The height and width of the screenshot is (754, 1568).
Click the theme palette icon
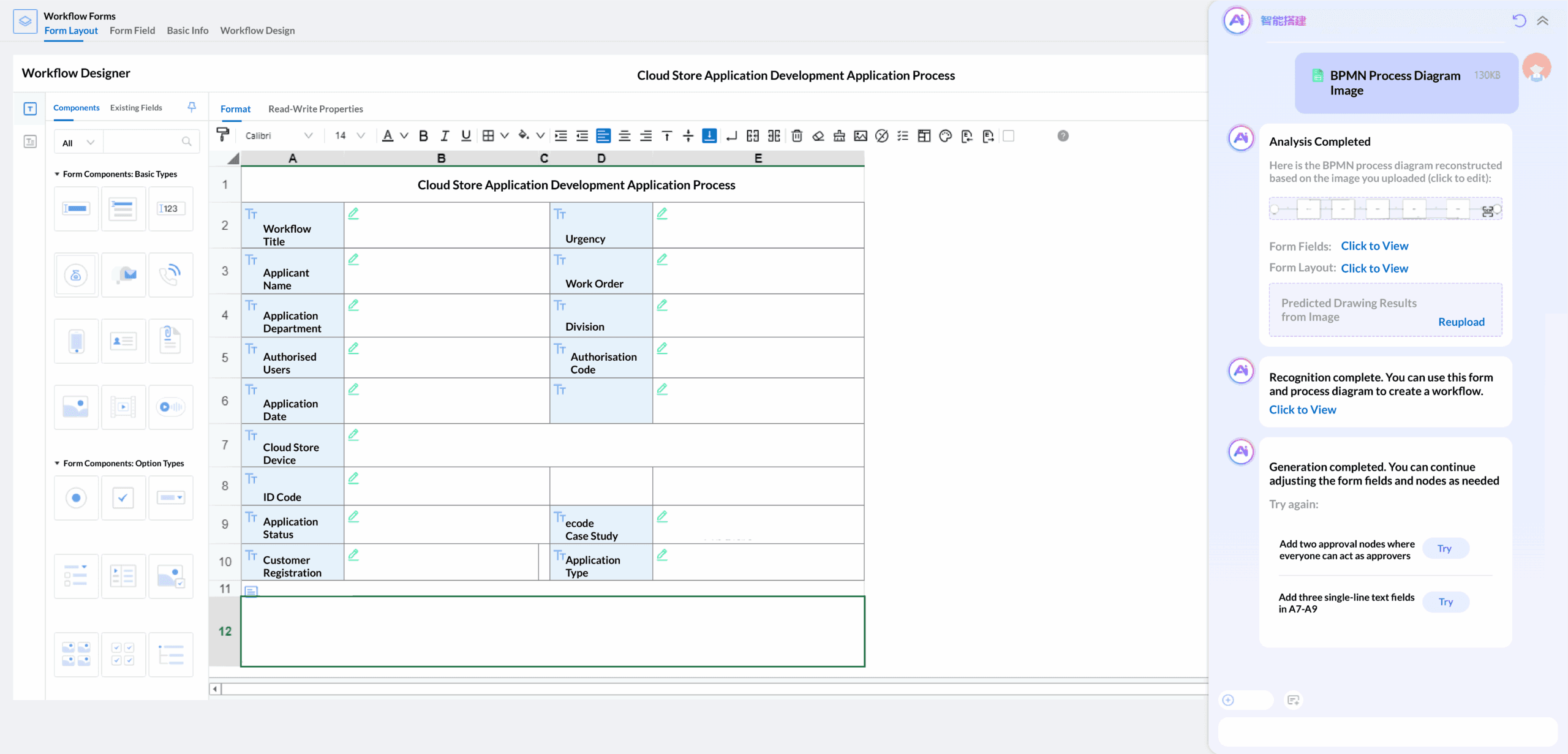click(946, 136)
